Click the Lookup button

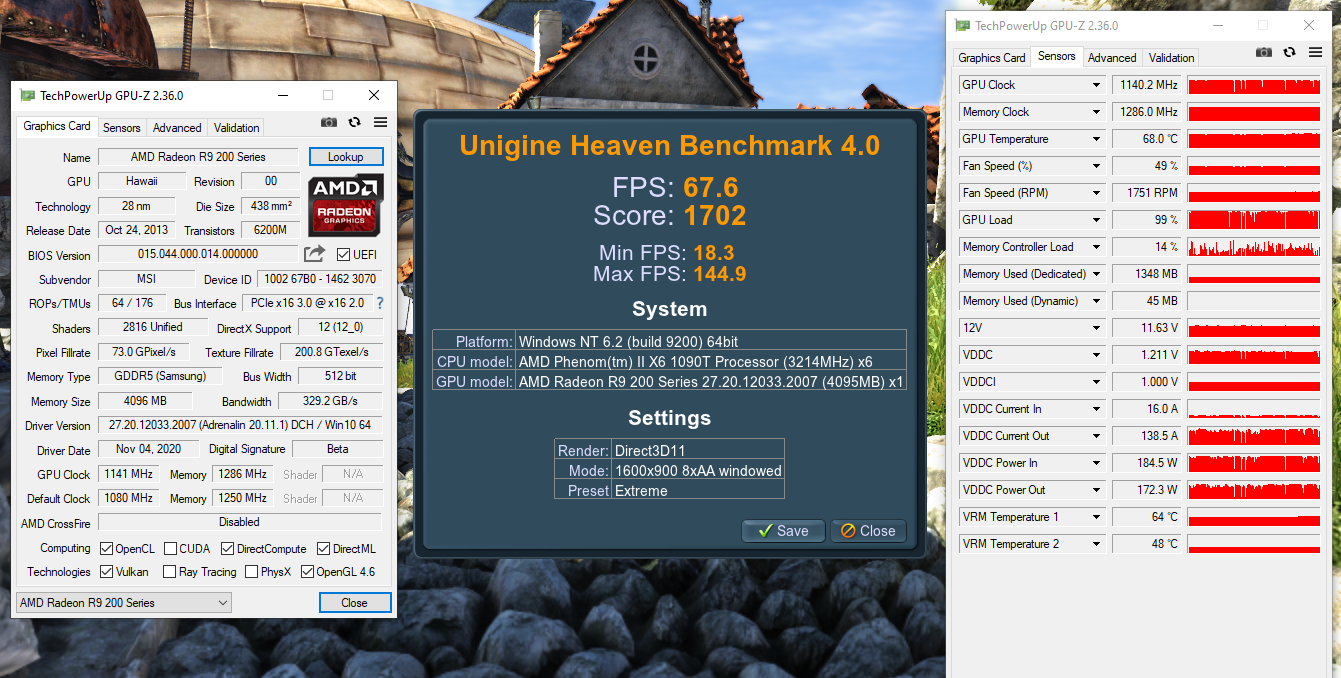(x=346, y=157)
